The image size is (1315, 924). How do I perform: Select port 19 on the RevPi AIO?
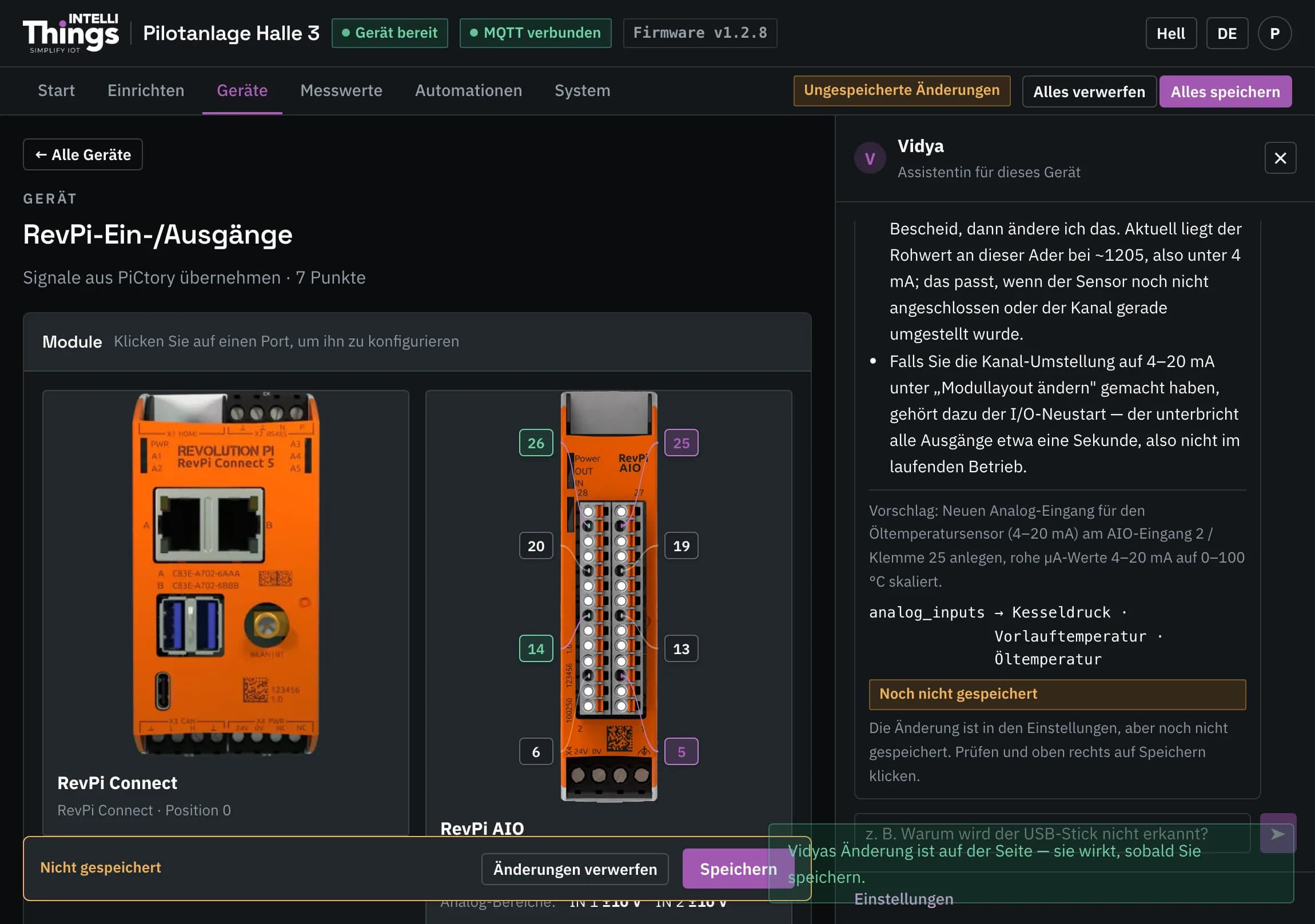point(681,546)
